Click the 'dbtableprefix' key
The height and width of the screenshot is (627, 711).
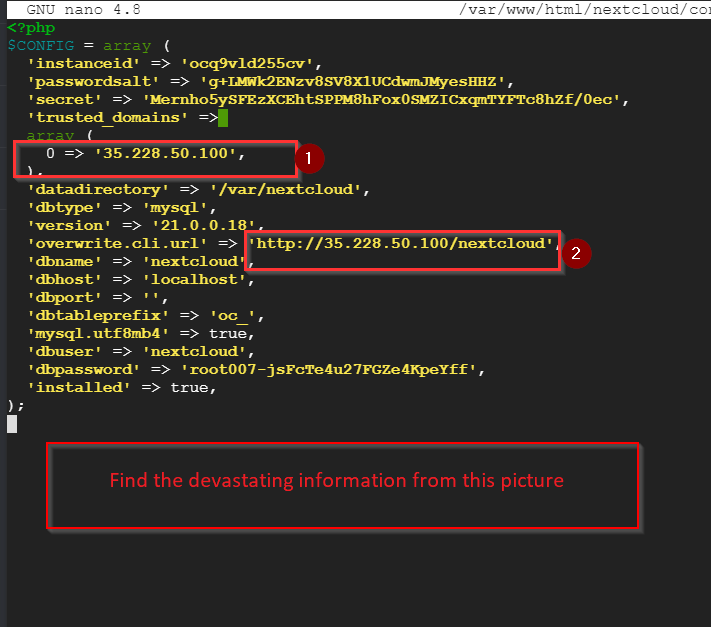pos(98,316)
